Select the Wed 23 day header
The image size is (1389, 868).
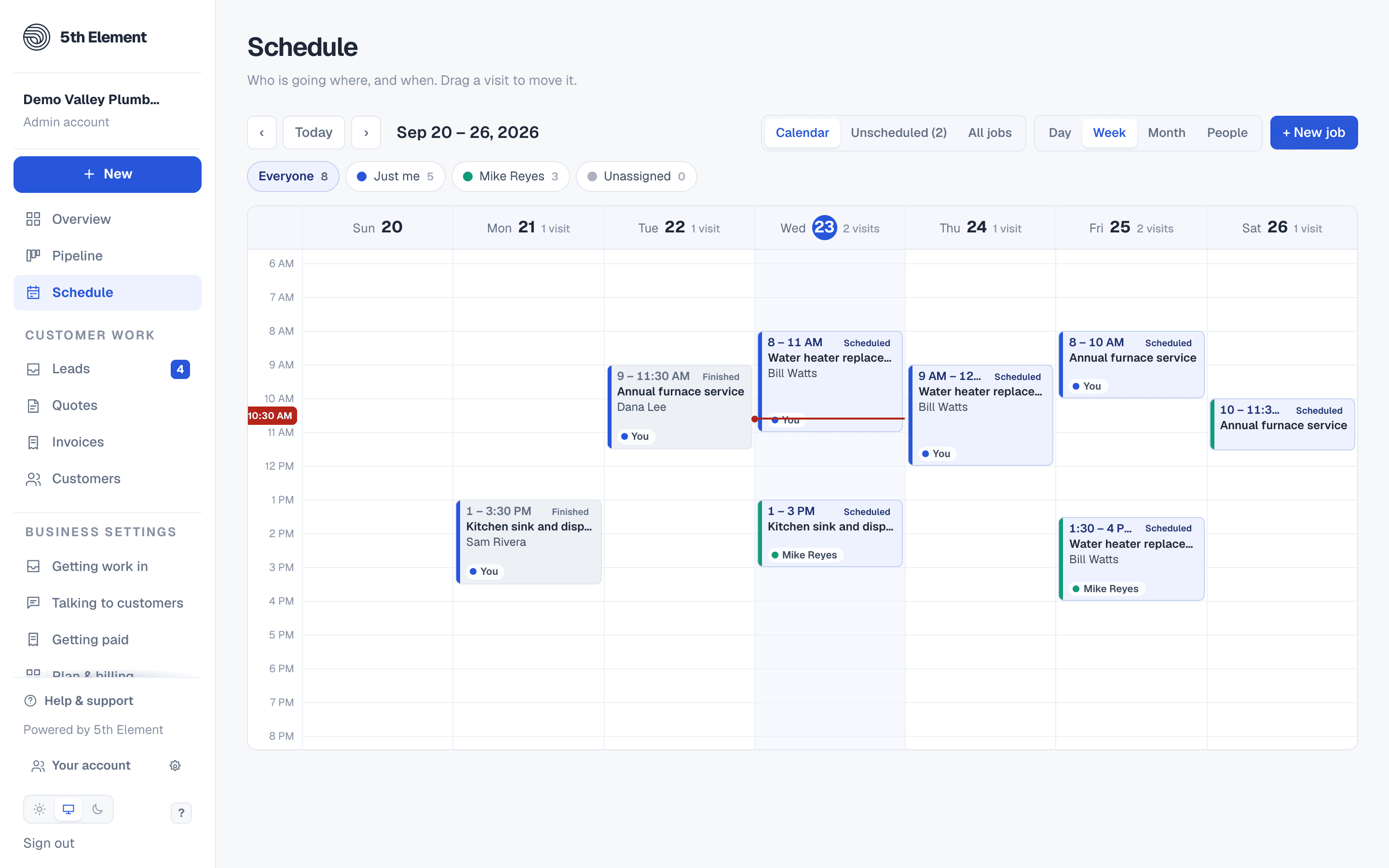pos(830,228)
